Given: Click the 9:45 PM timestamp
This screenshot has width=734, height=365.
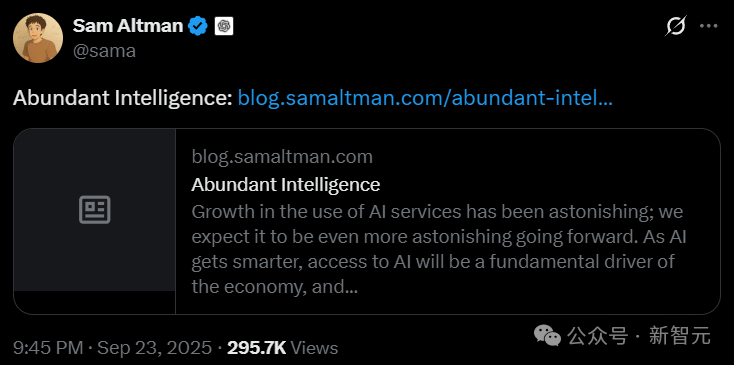Looking at the screenshot, I should pyautogui.click(x=48, y=348).
